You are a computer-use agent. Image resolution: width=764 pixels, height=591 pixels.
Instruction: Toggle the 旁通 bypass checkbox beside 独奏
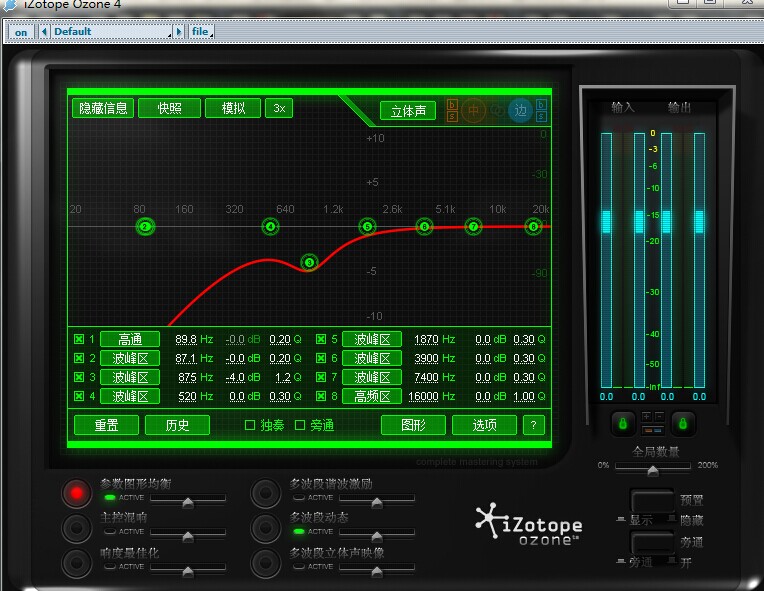300,425
